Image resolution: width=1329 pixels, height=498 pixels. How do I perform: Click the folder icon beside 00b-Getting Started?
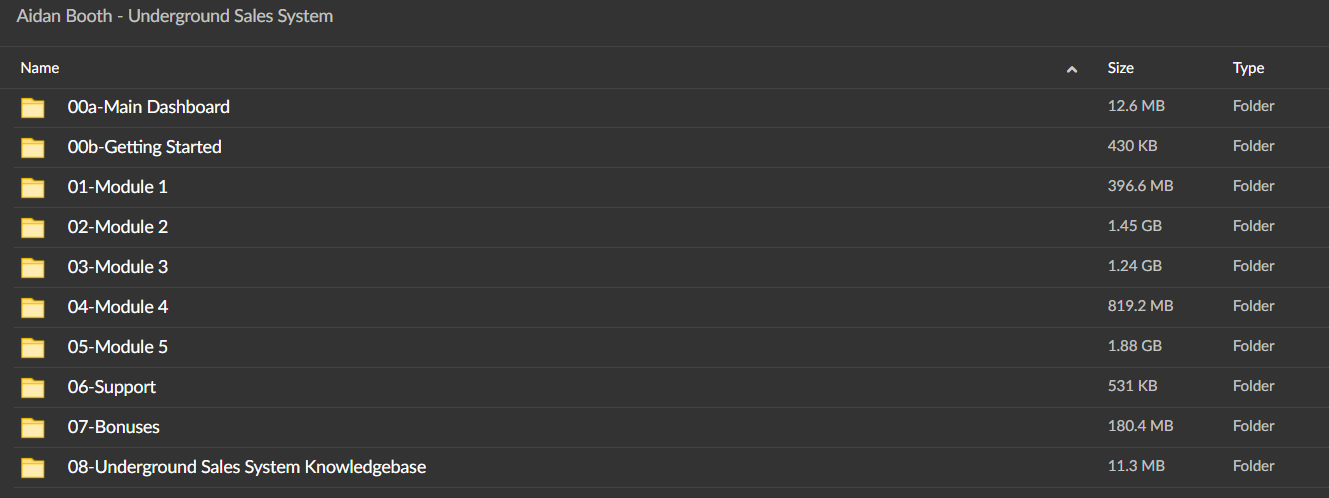(x=33, y=147)
